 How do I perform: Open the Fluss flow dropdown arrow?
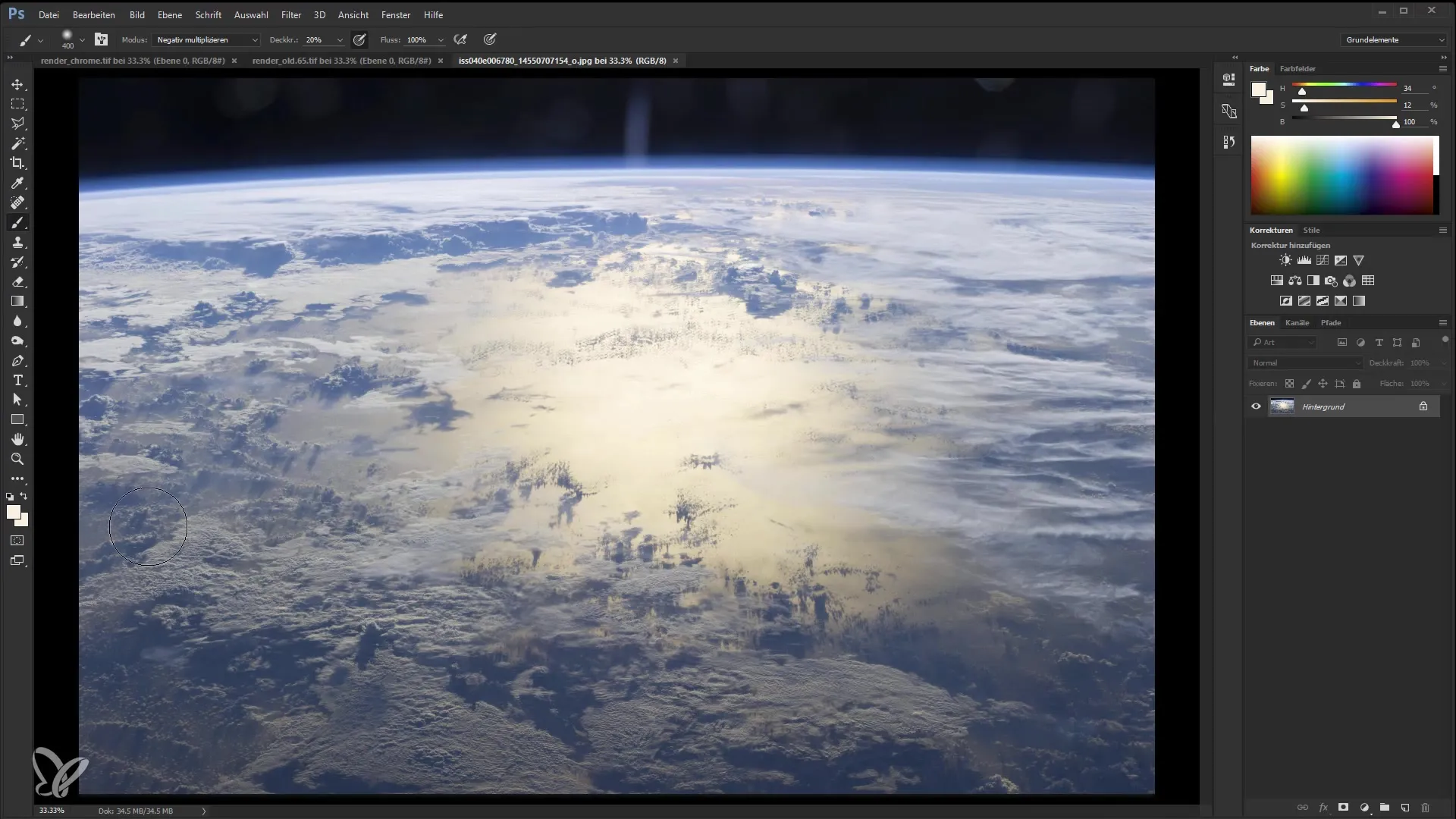click(441, 39)
